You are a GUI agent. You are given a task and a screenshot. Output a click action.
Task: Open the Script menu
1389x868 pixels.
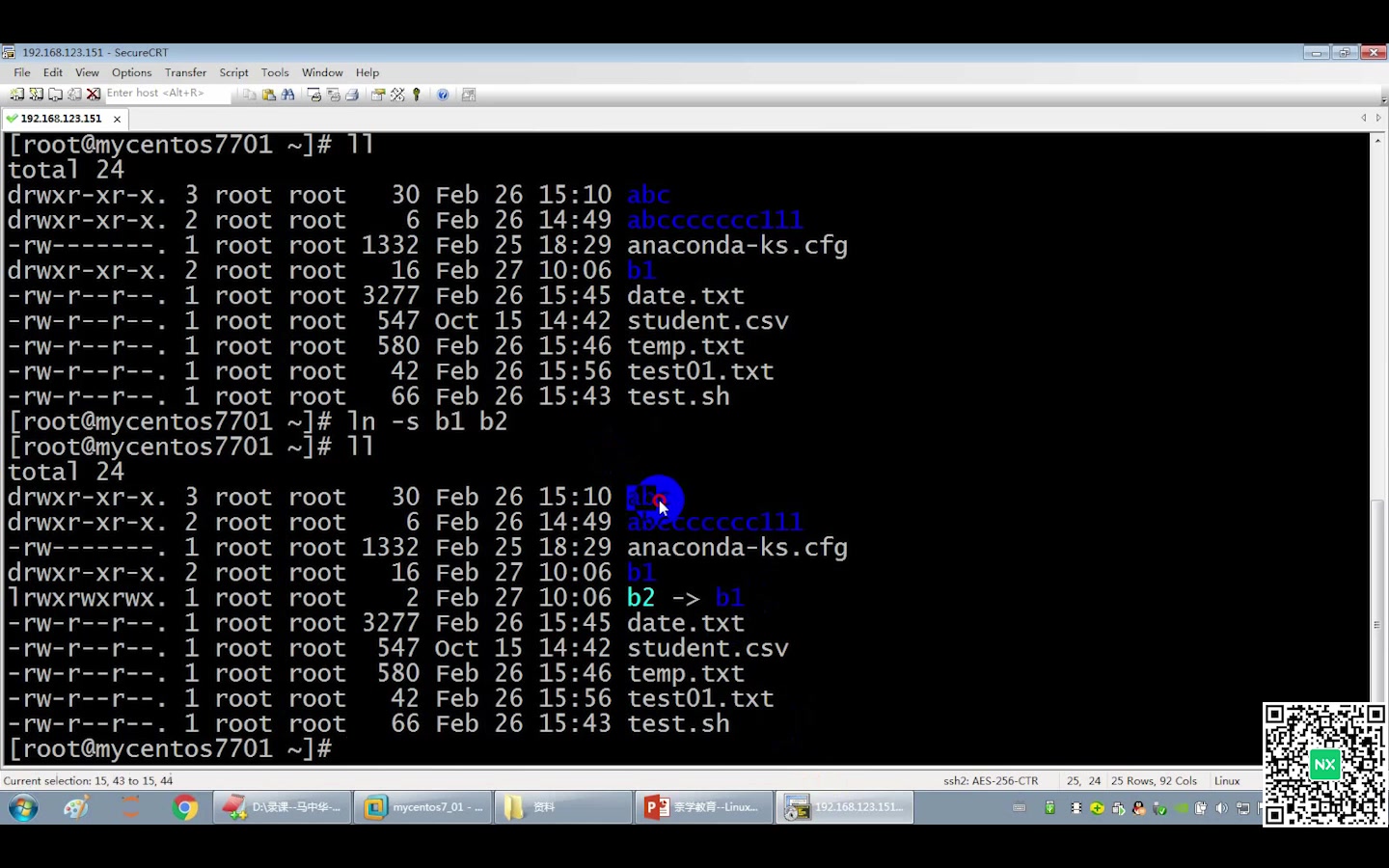[233, 72]
